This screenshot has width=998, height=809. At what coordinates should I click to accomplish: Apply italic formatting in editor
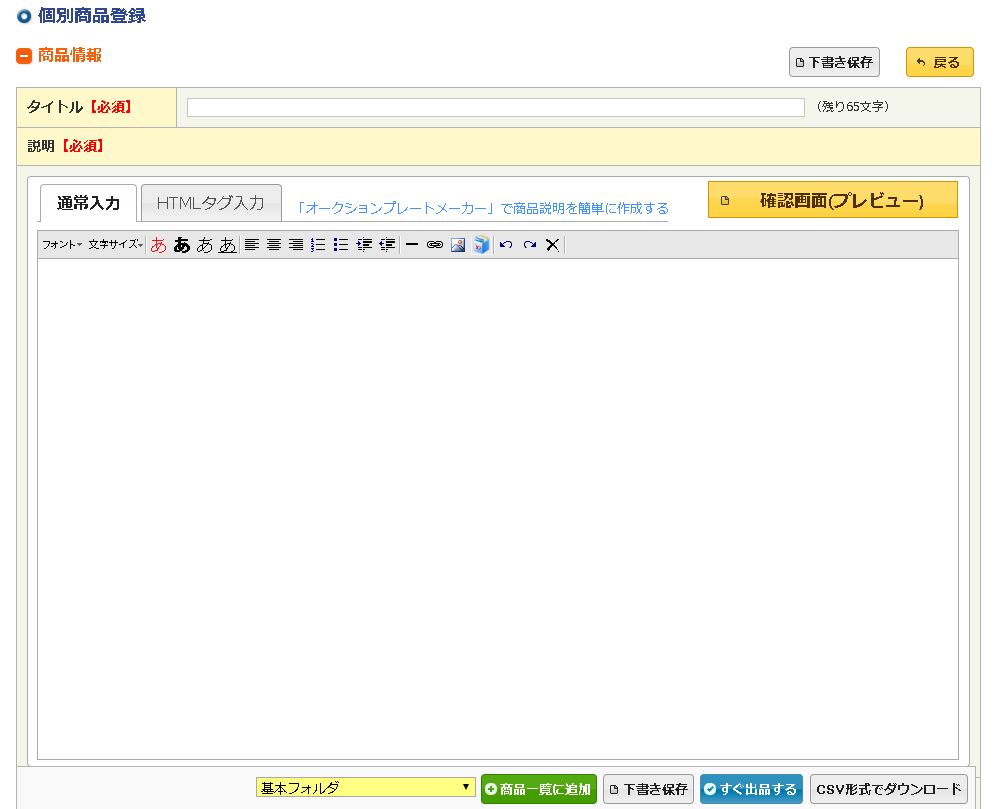(205, 245)
